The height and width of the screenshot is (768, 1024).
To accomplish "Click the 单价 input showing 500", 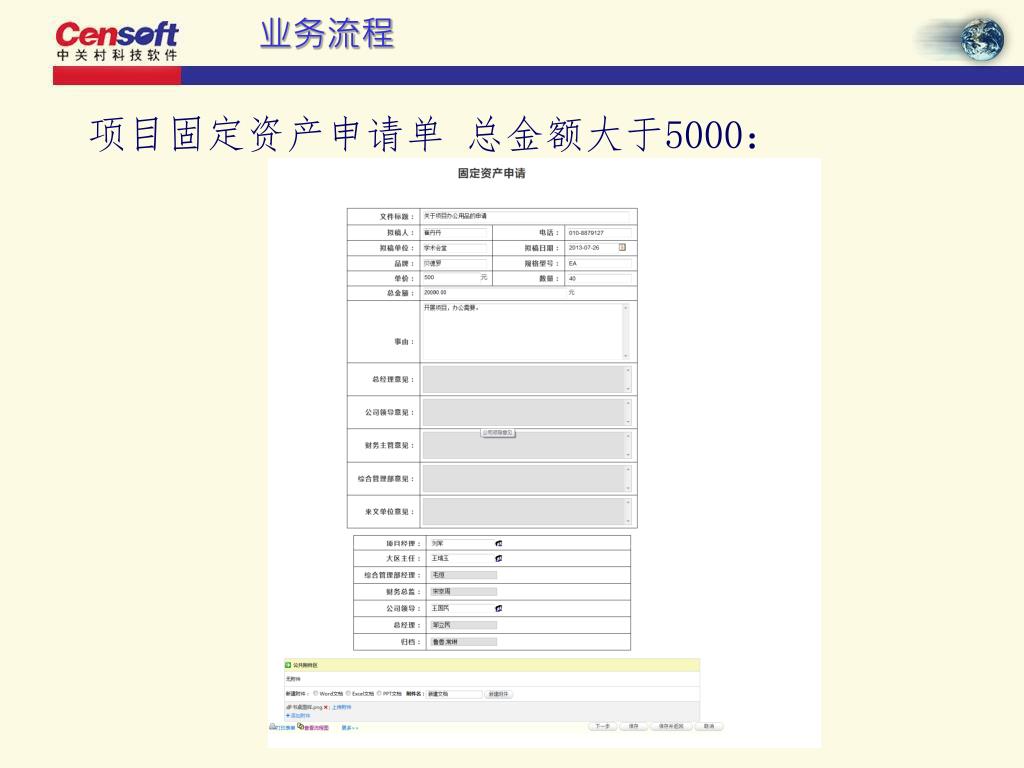I will [x=450, y=278].
